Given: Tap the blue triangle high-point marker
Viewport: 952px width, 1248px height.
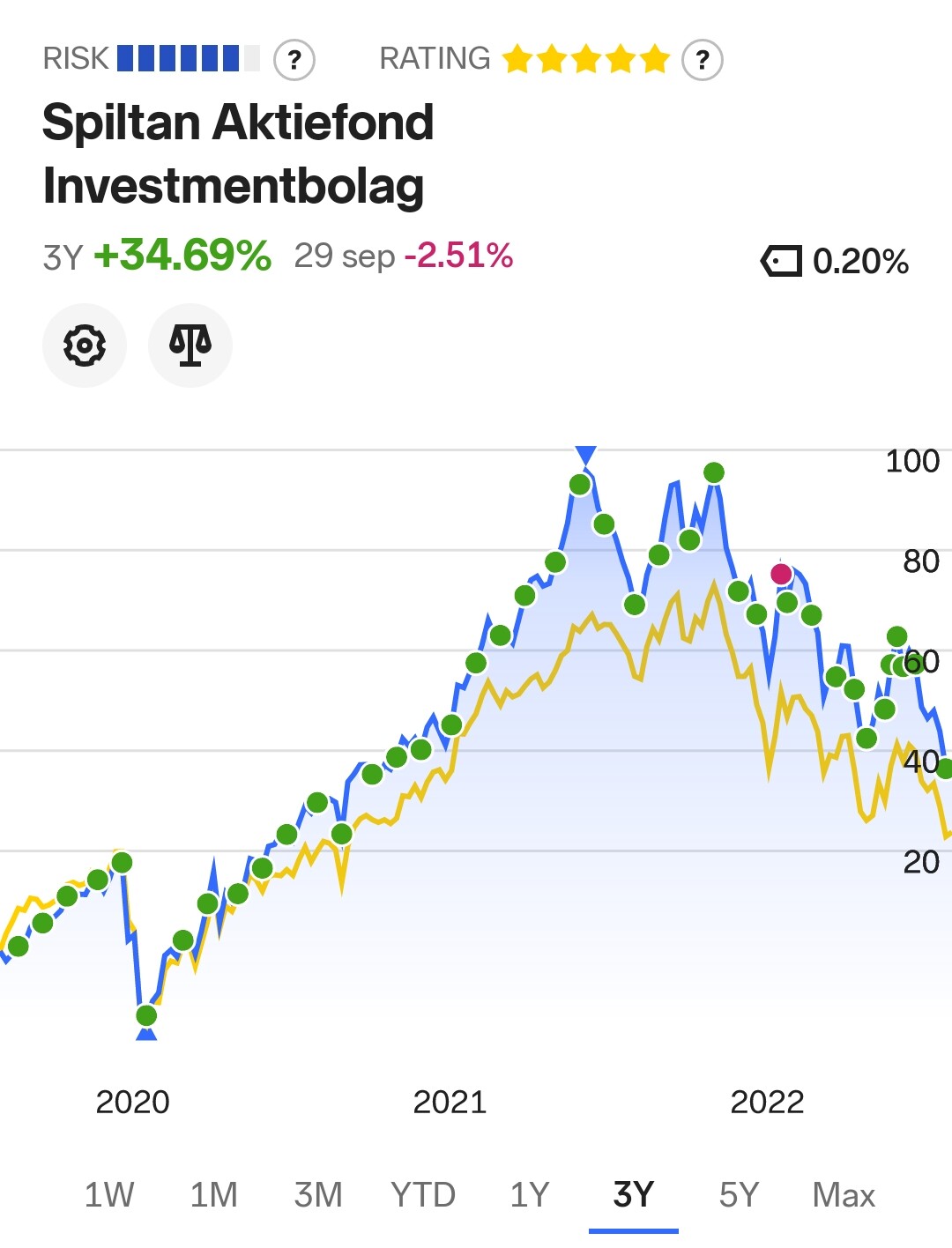Looking at the screenshot, I should point(585,455).
